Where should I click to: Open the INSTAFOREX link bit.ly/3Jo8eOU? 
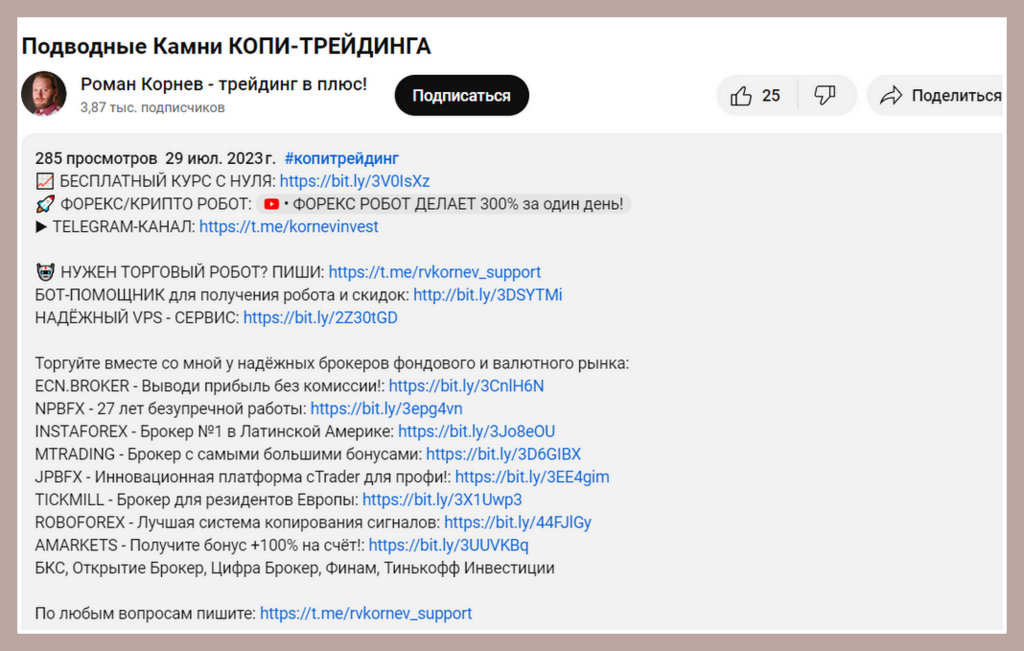tap(478, 431)
